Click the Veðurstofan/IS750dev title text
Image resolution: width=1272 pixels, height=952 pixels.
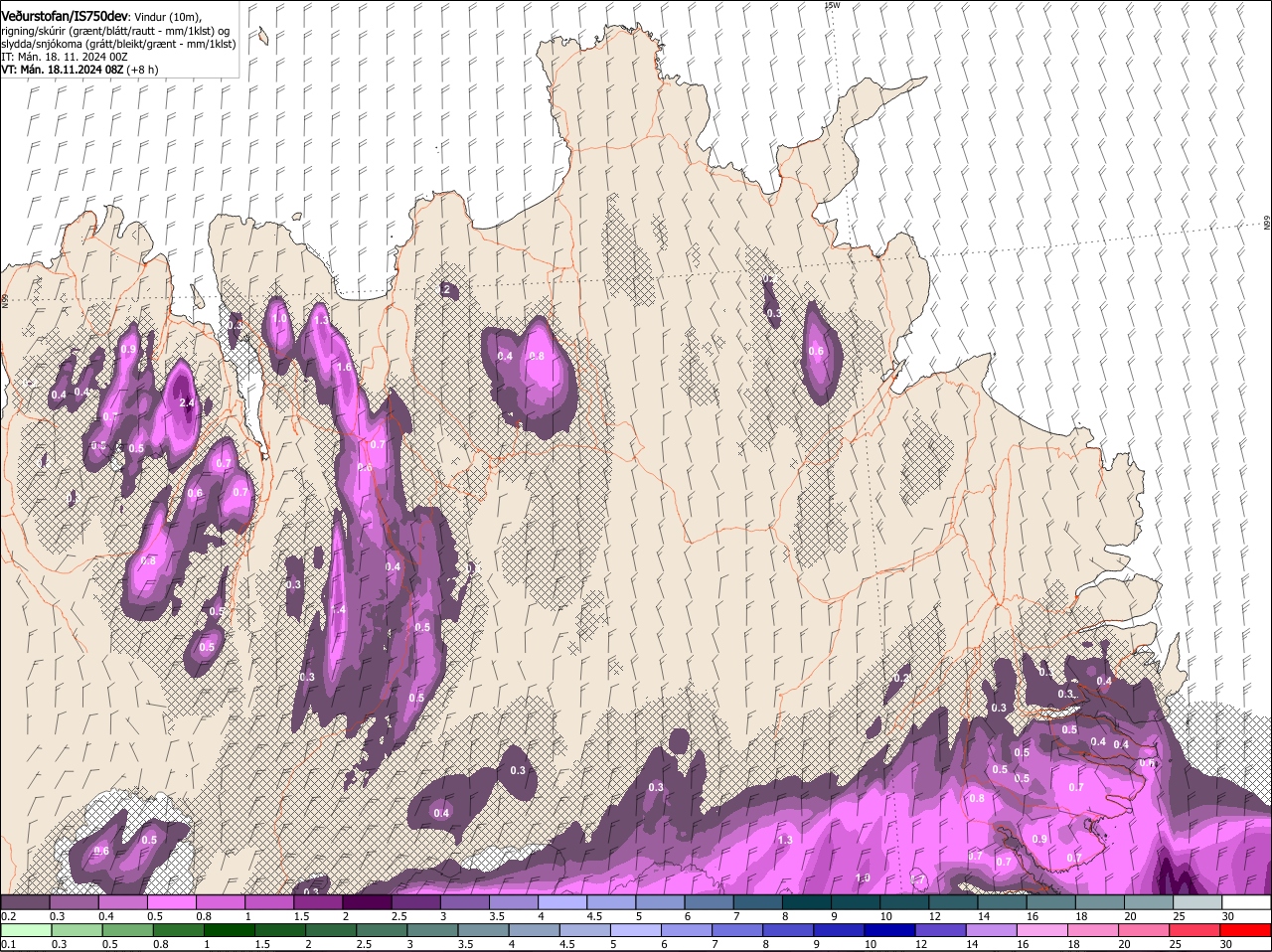[x=65, y=16]
